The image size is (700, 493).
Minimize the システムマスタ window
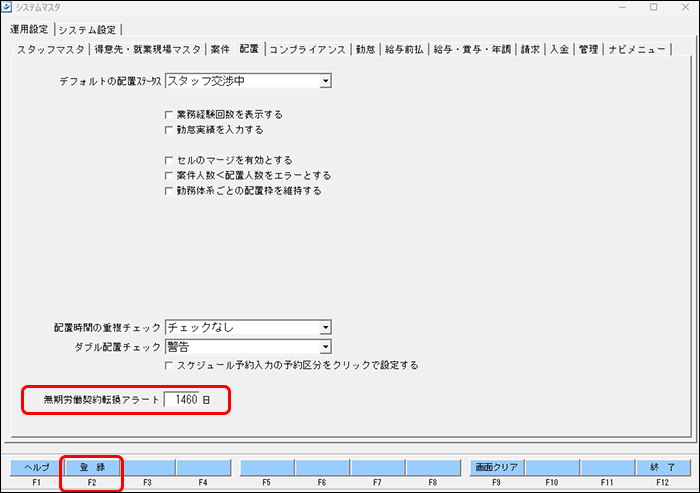(622, 7)
